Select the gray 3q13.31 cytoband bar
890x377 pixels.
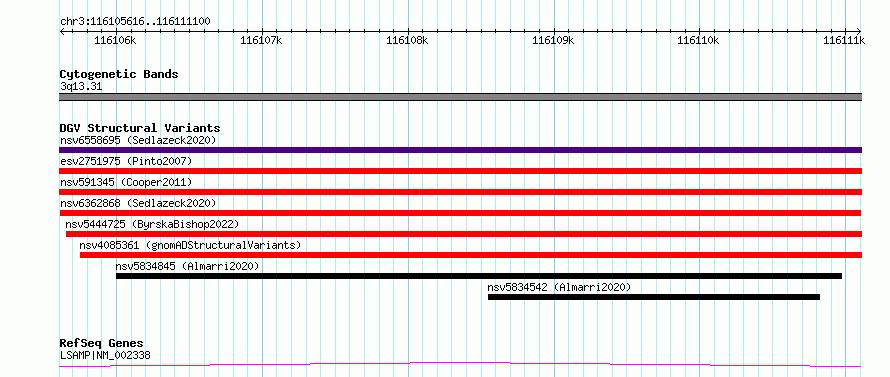pos(460,97)
